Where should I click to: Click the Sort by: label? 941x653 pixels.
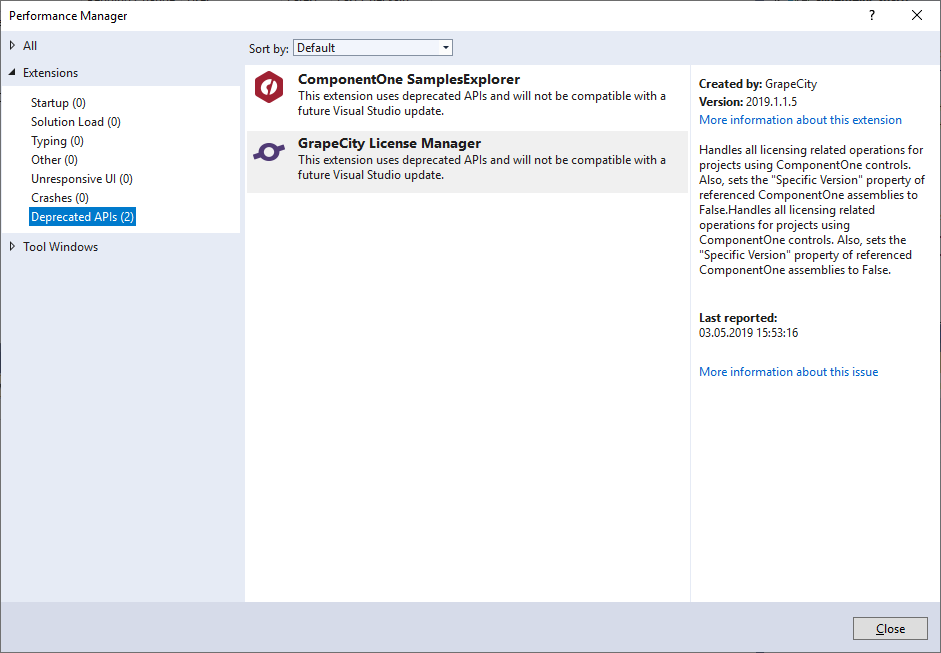pyautogui.click(x=269, y=49)
